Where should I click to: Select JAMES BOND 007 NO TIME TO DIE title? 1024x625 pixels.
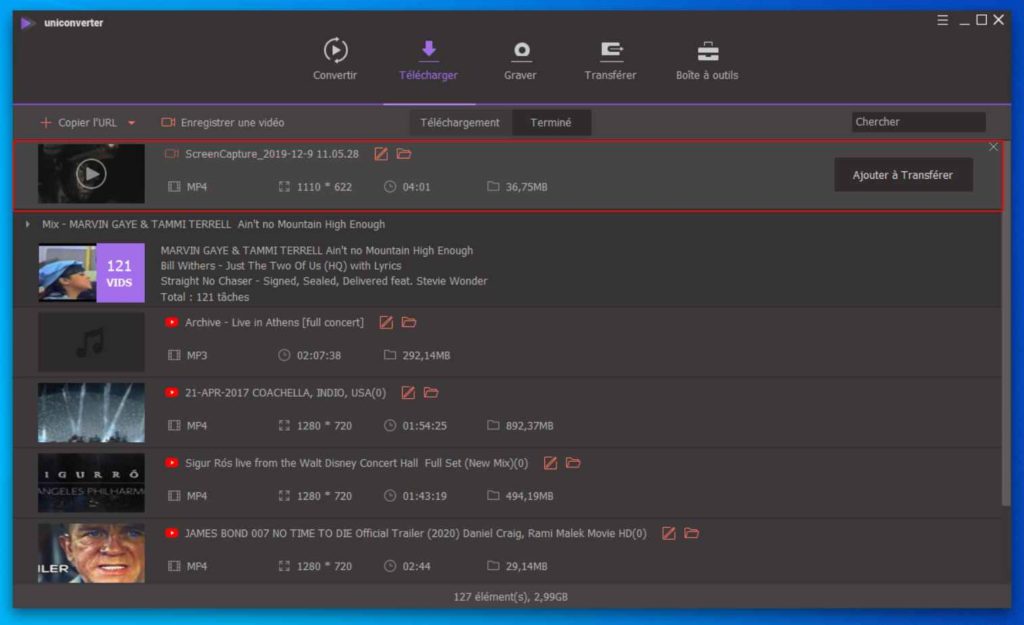click(415, 534)
